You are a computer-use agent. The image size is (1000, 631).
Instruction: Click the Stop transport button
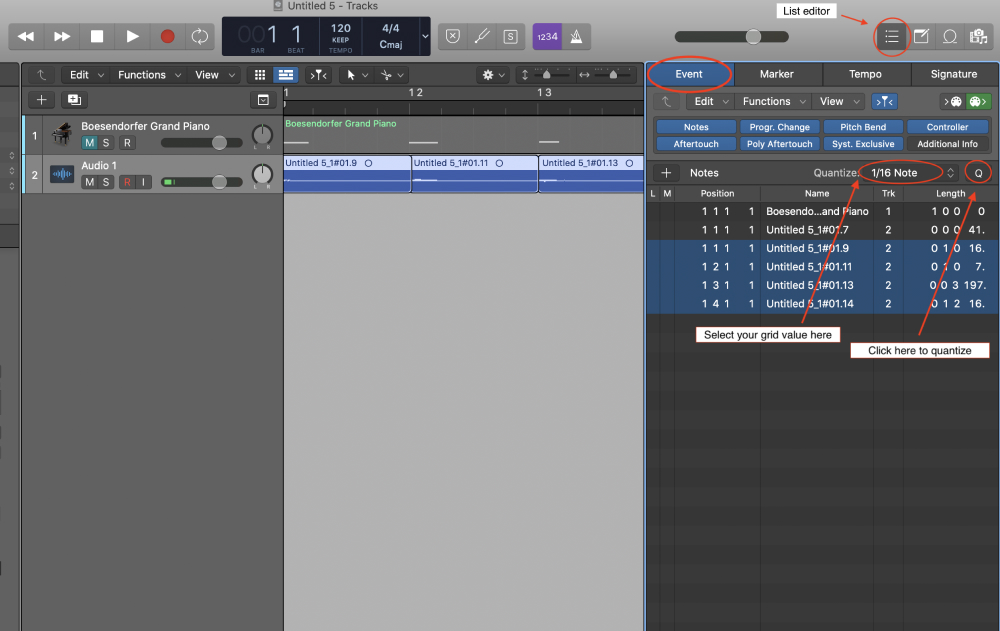[97, 36]
